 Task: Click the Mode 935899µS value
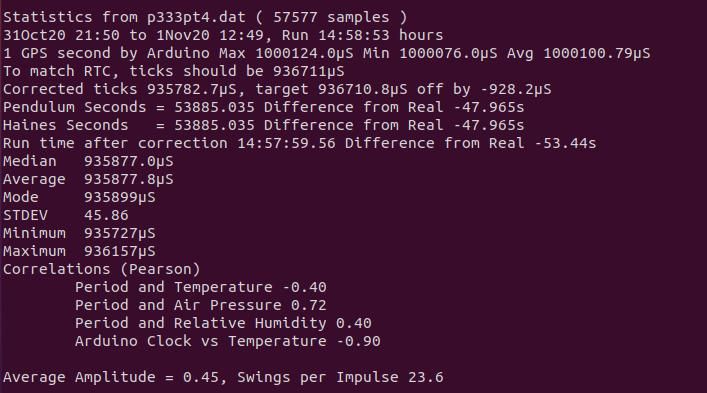click(x=119, y=197)
